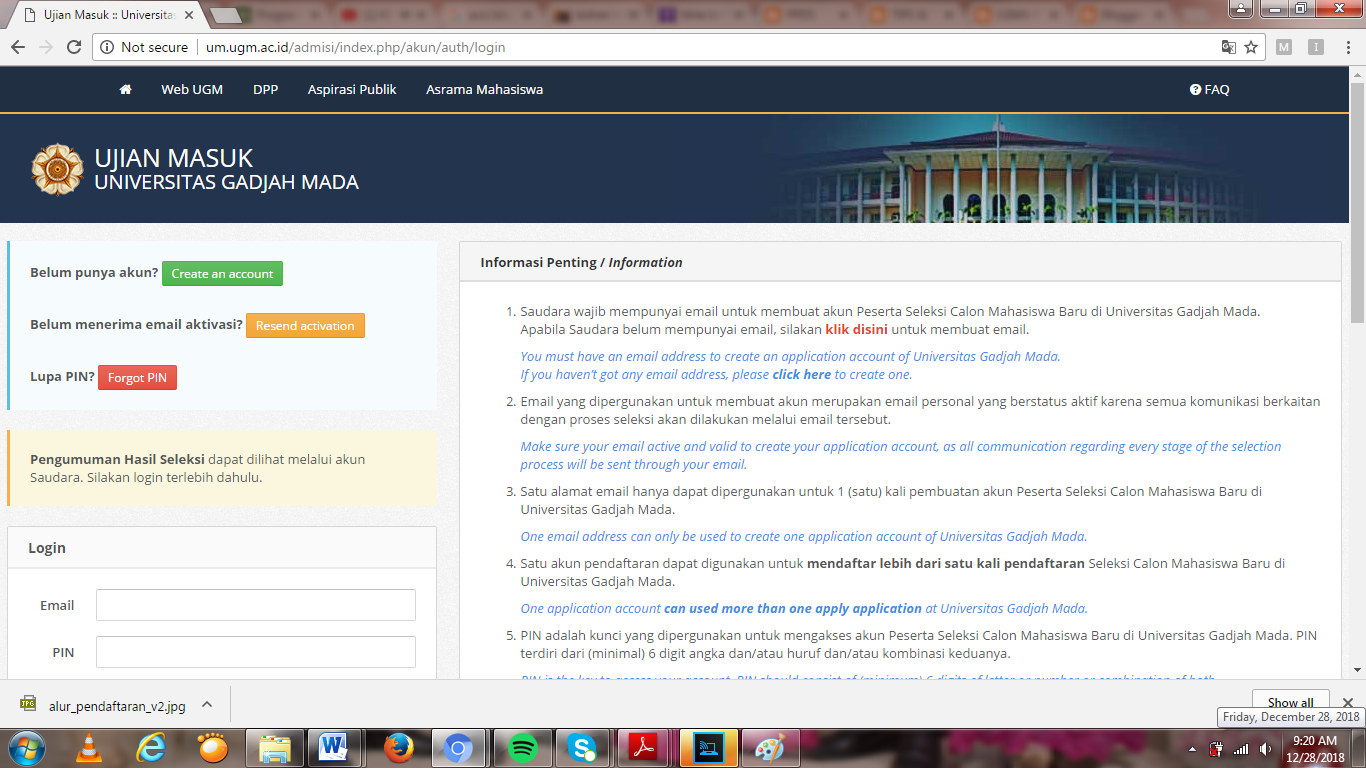Close the downloads bar
1366x772 pixels.
click(1348, 703)
